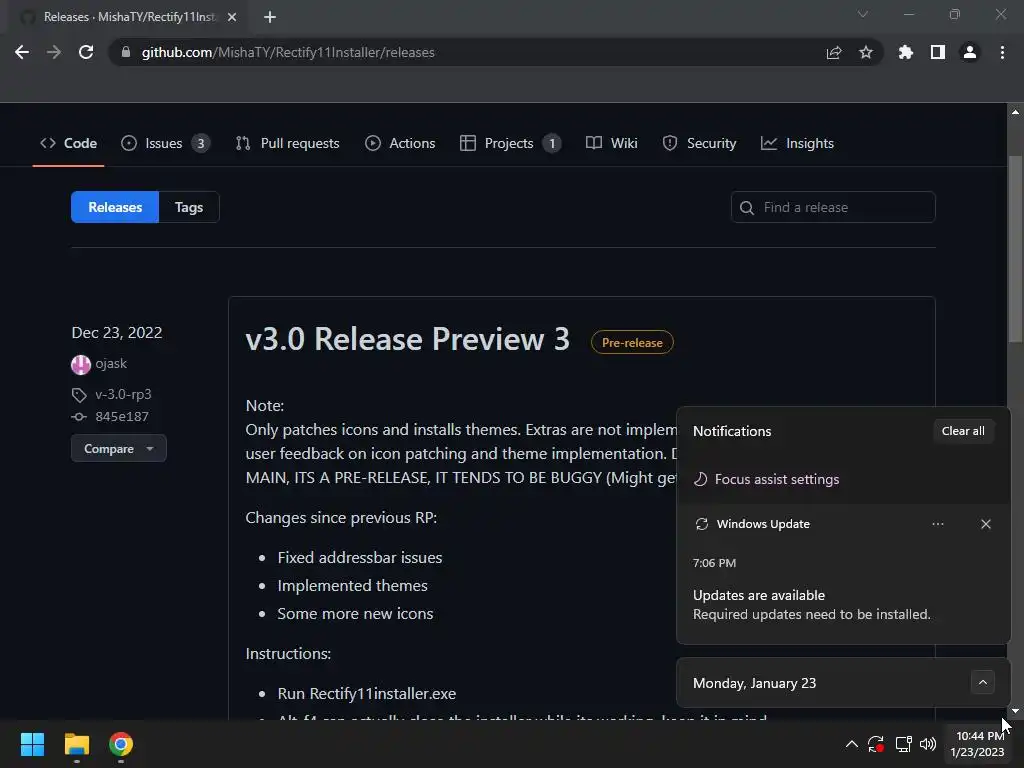Image resolution: width=1024 pixels, height=768 pixels.
Task: Click the Windows Update tray icon
Action: [x=876, y=744]
